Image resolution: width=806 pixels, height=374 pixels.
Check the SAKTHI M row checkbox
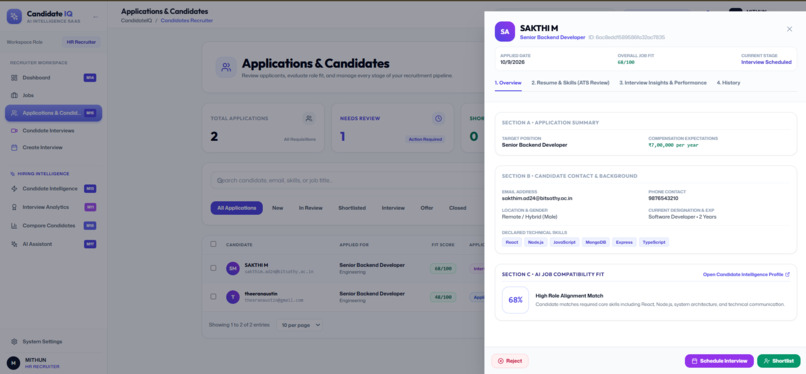tap(213, 268)
